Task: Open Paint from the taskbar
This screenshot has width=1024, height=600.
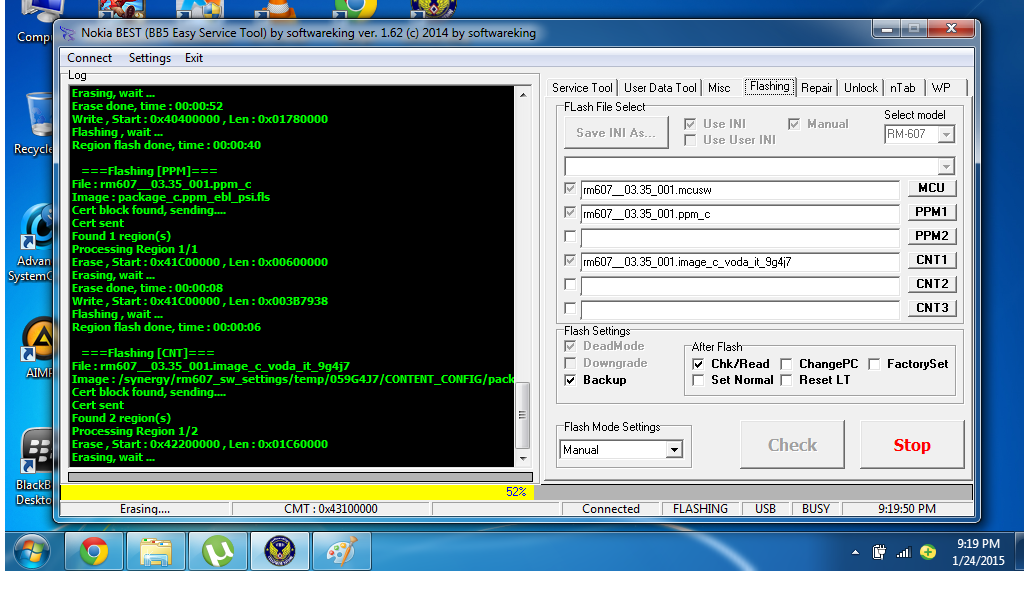Action: click(x=341, y=551)
